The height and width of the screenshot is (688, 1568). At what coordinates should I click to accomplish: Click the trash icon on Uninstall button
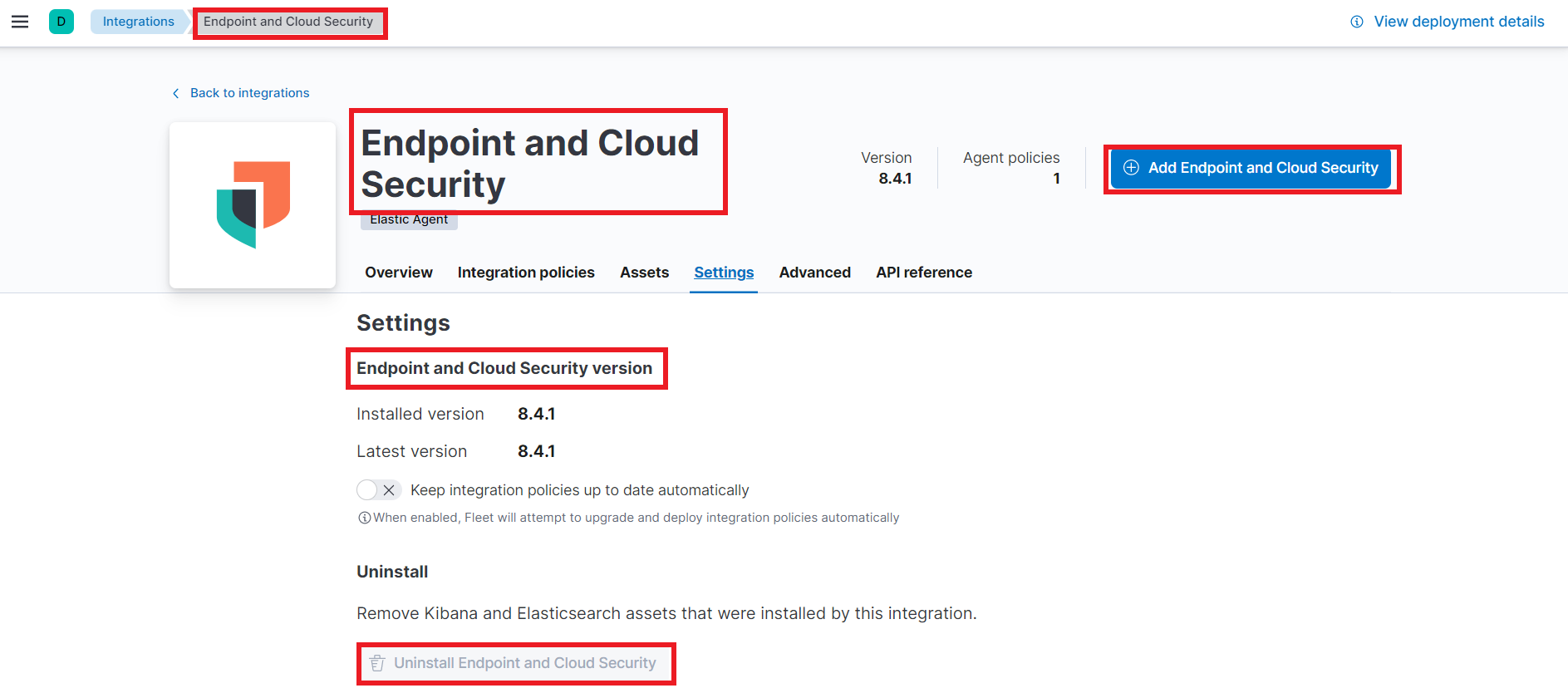(377, 663)
